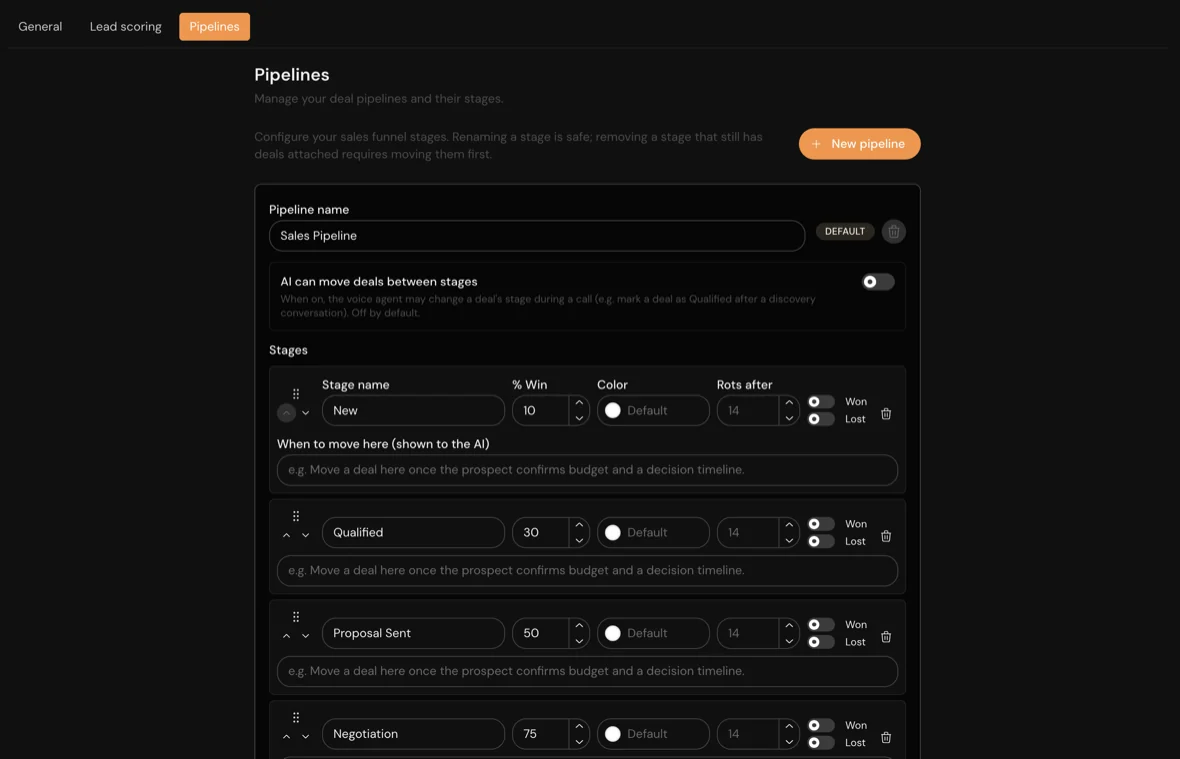
Task: Switch to the General tab
Action: point(40,26)
